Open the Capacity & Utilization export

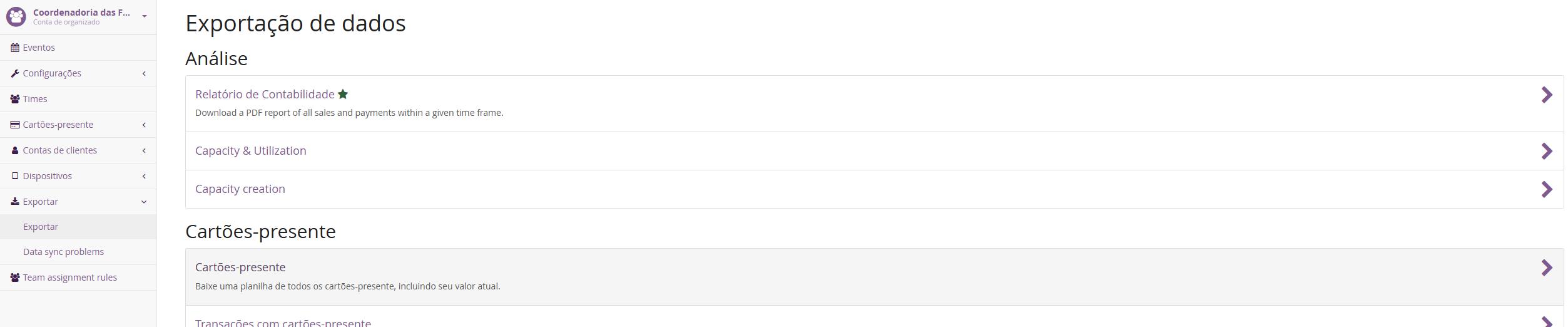(x=250, y=151)
